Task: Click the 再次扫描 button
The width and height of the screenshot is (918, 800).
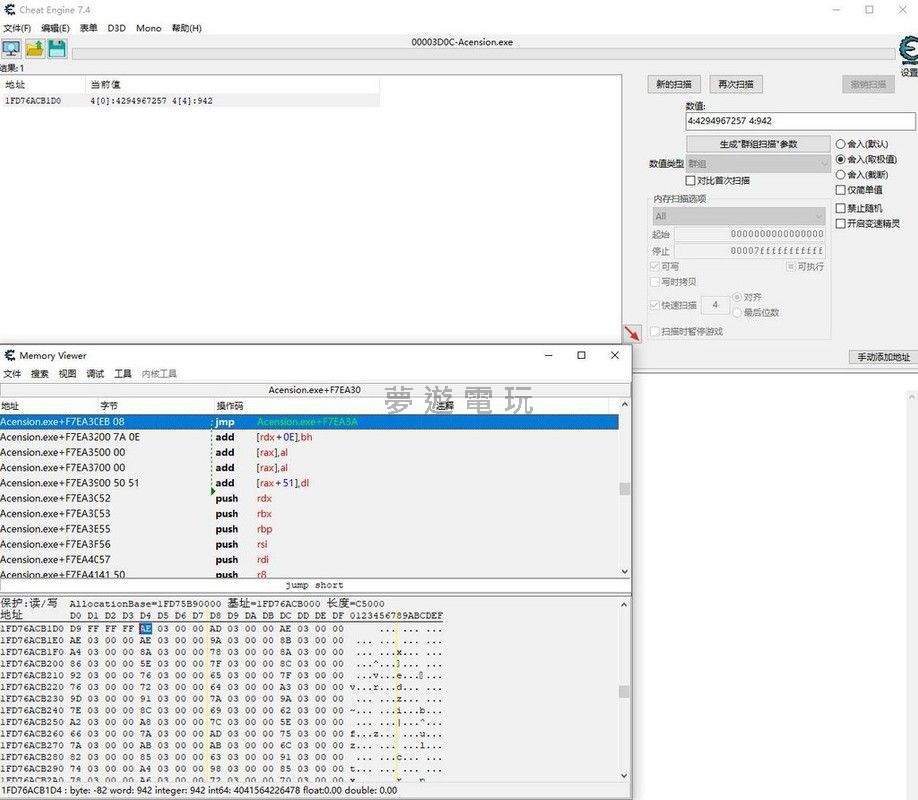Action: pos(735,84)
